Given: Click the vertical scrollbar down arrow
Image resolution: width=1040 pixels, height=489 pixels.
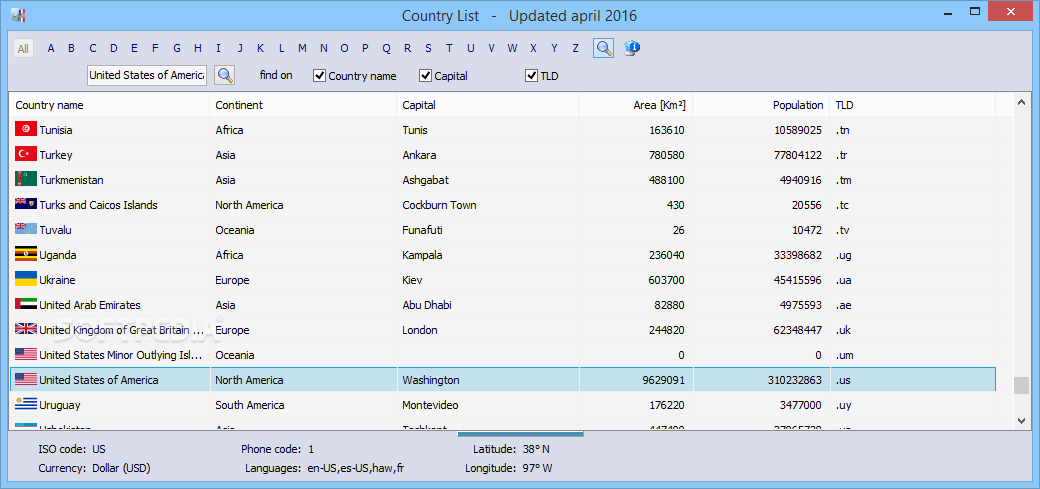Looking at the screenshot, I should (x=1021, y=419).
